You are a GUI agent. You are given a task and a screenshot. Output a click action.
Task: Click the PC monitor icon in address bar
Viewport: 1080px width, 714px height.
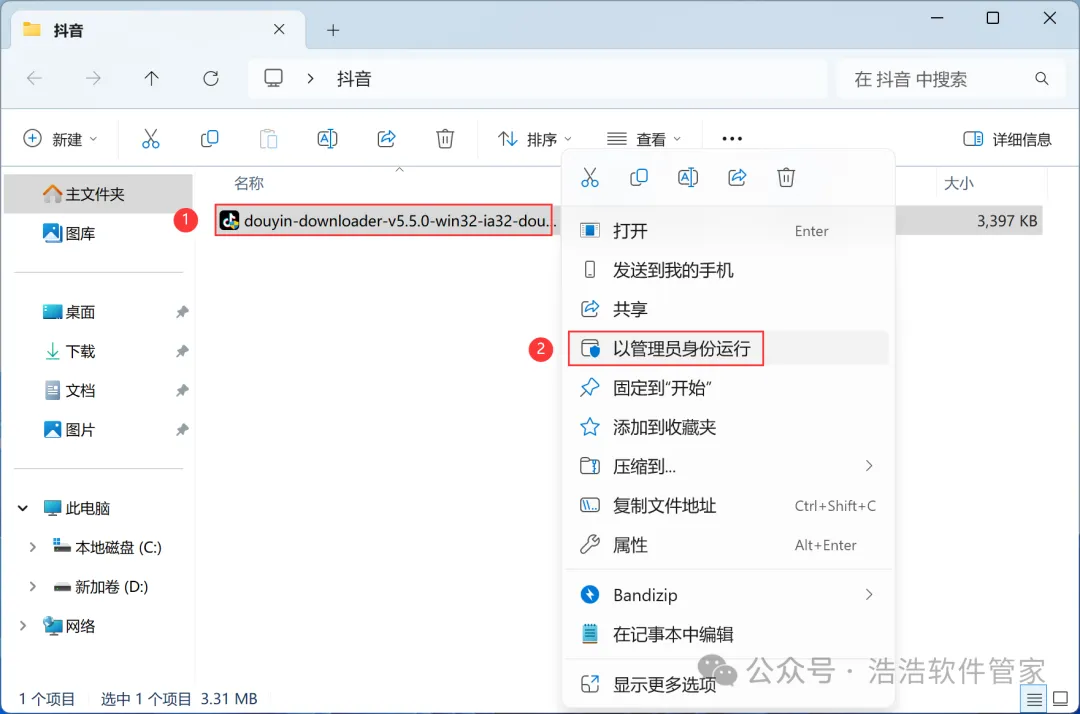click(273, 78)
